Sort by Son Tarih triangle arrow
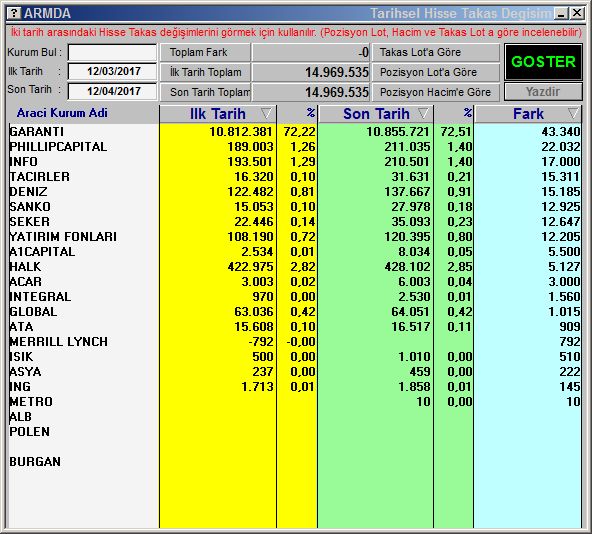 423,113
